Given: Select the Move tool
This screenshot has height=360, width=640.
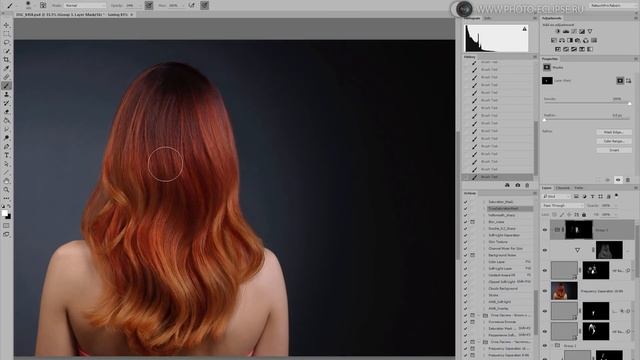Looking at the screenshot, I should (x=6, y=25).
